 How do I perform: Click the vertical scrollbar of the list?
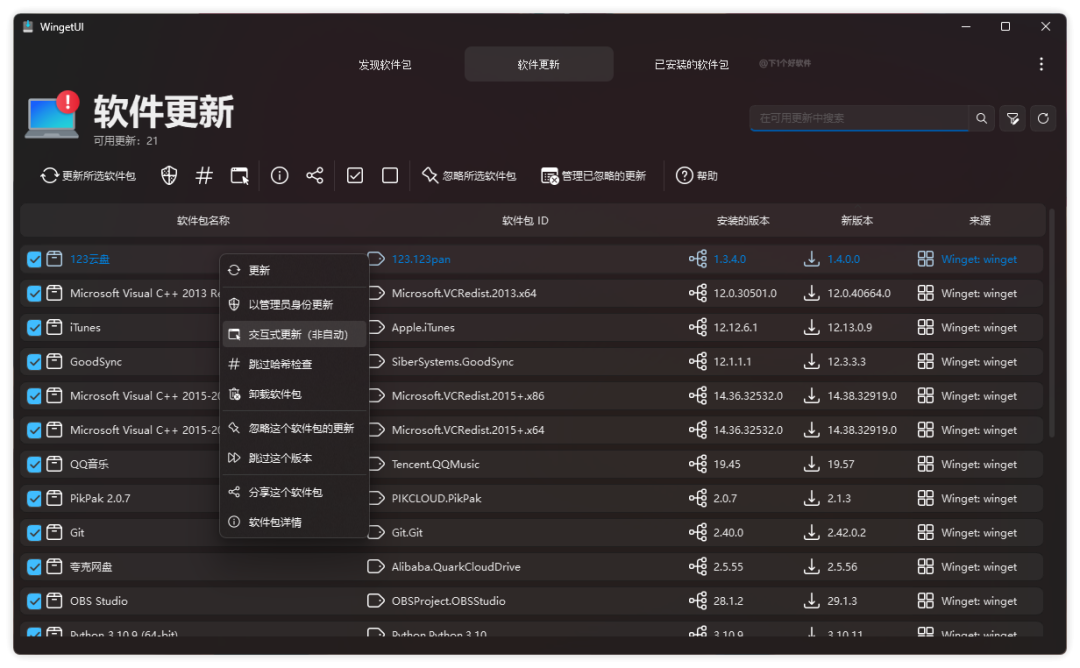pyautogui.click(x=1051, y=324)
